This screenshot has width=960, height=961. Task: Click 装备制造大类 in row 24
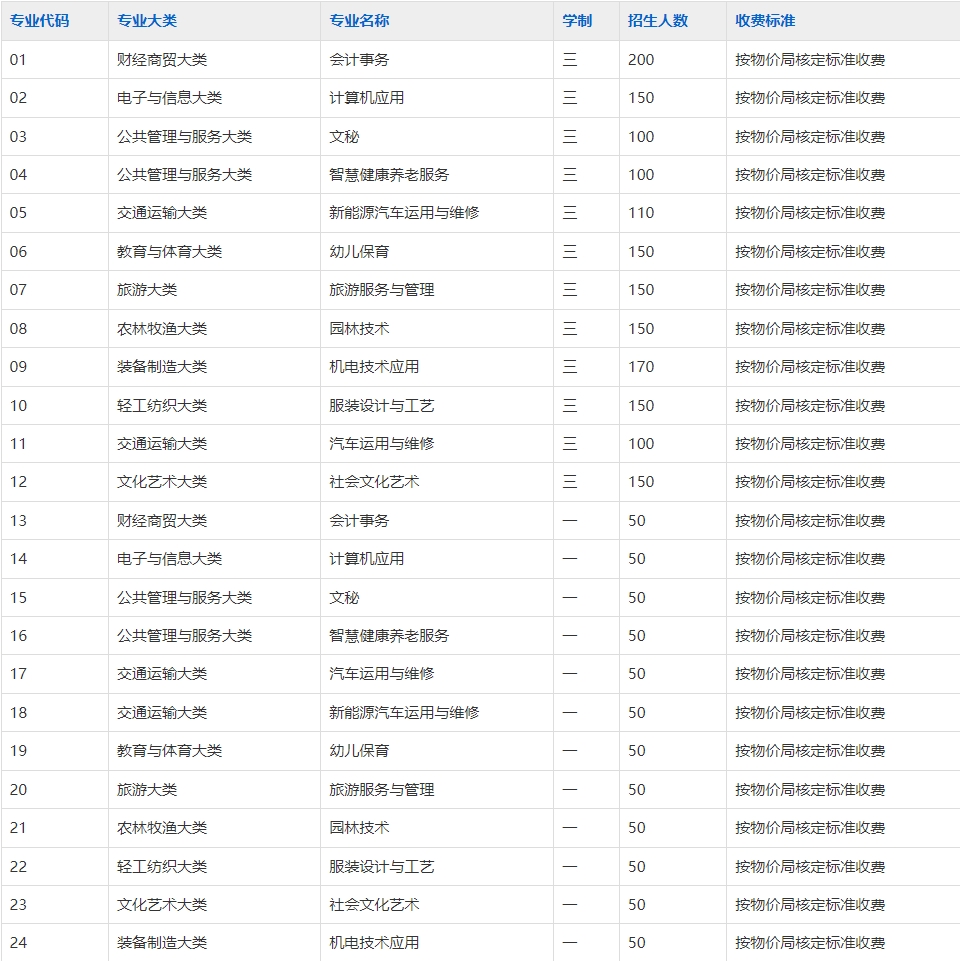[x=162, y=943]
